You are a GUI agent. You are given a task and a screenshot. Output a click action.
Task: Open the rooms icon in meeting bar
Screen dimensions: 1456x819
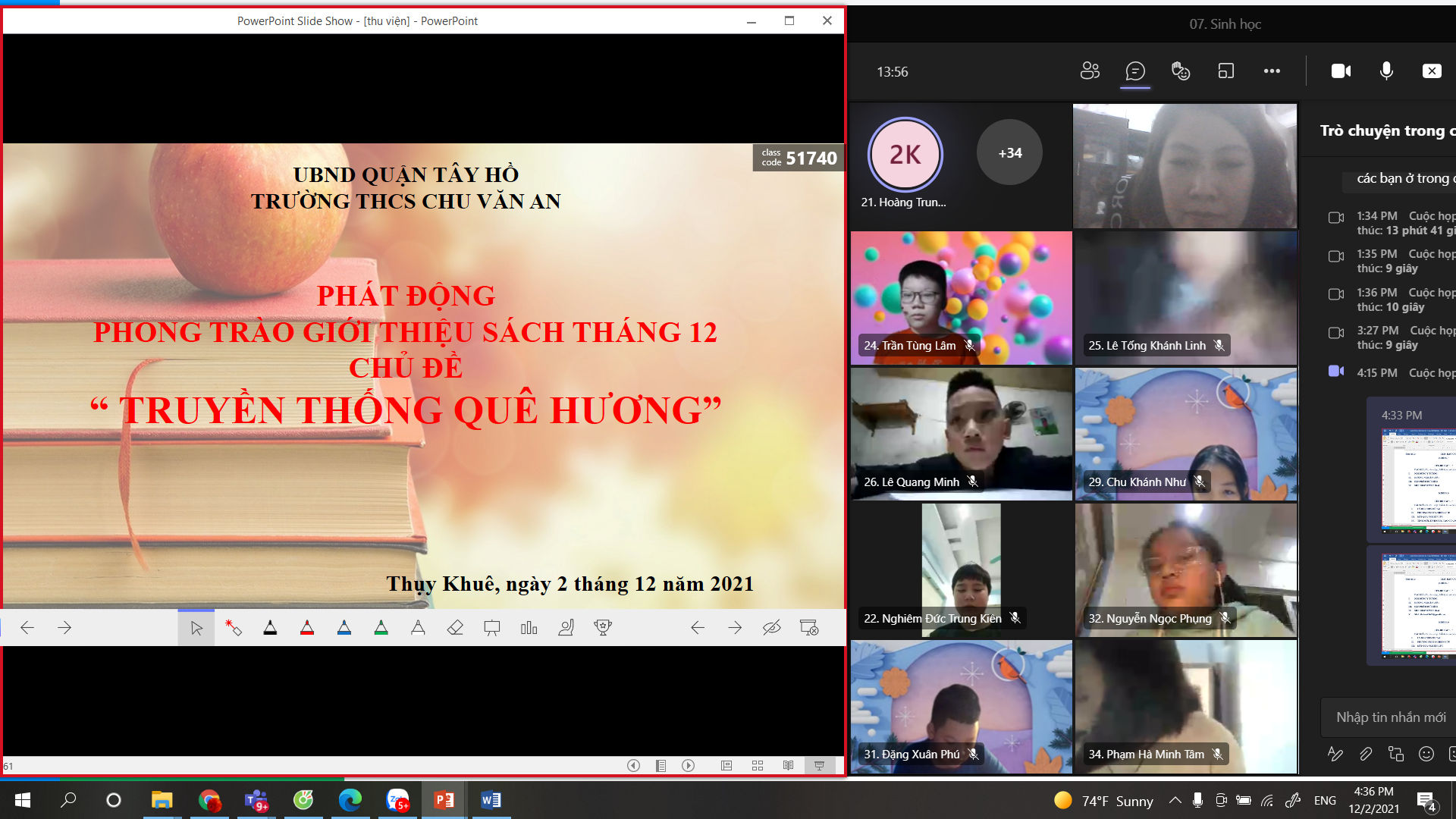point(1226,71)
